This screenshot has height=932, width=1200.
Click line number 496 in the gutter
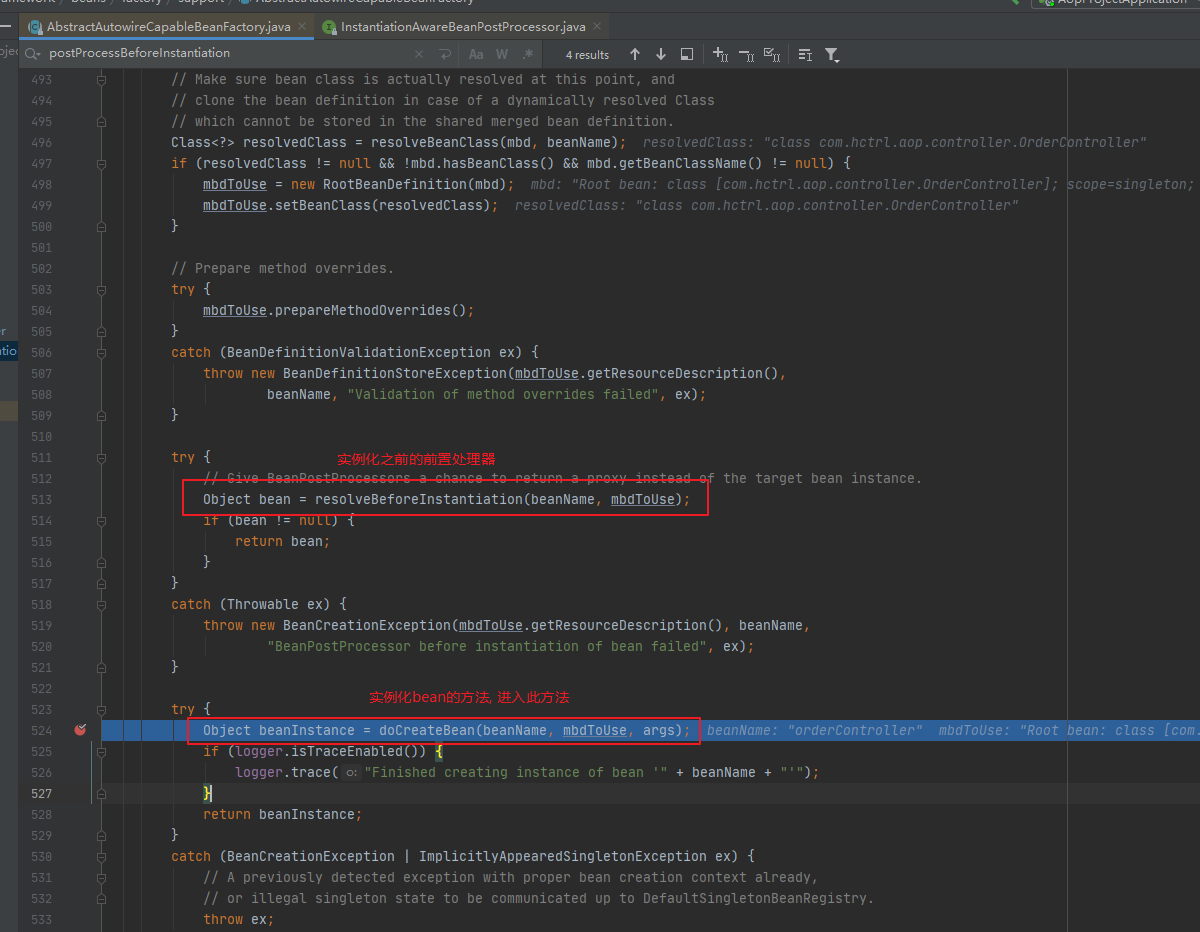tap(41, 142)
